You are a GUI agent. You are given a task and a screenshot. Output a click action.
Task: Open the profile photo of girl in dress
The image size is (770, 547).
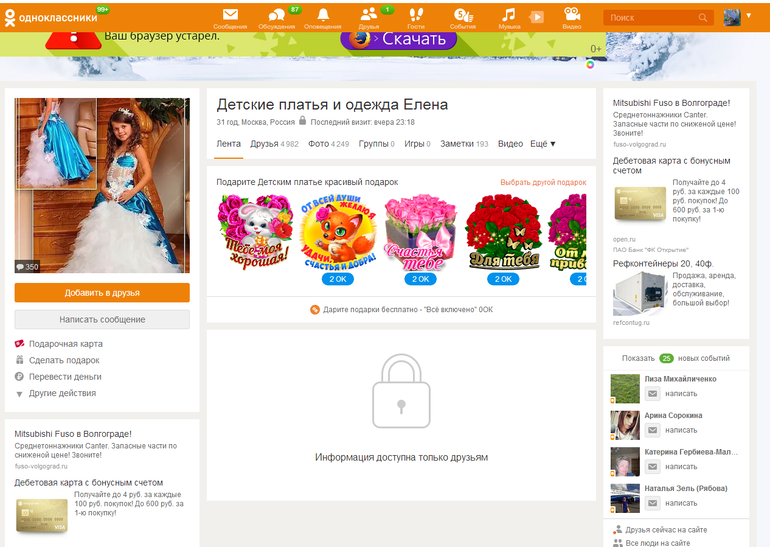pyautogui.click(x=102, y=185)
